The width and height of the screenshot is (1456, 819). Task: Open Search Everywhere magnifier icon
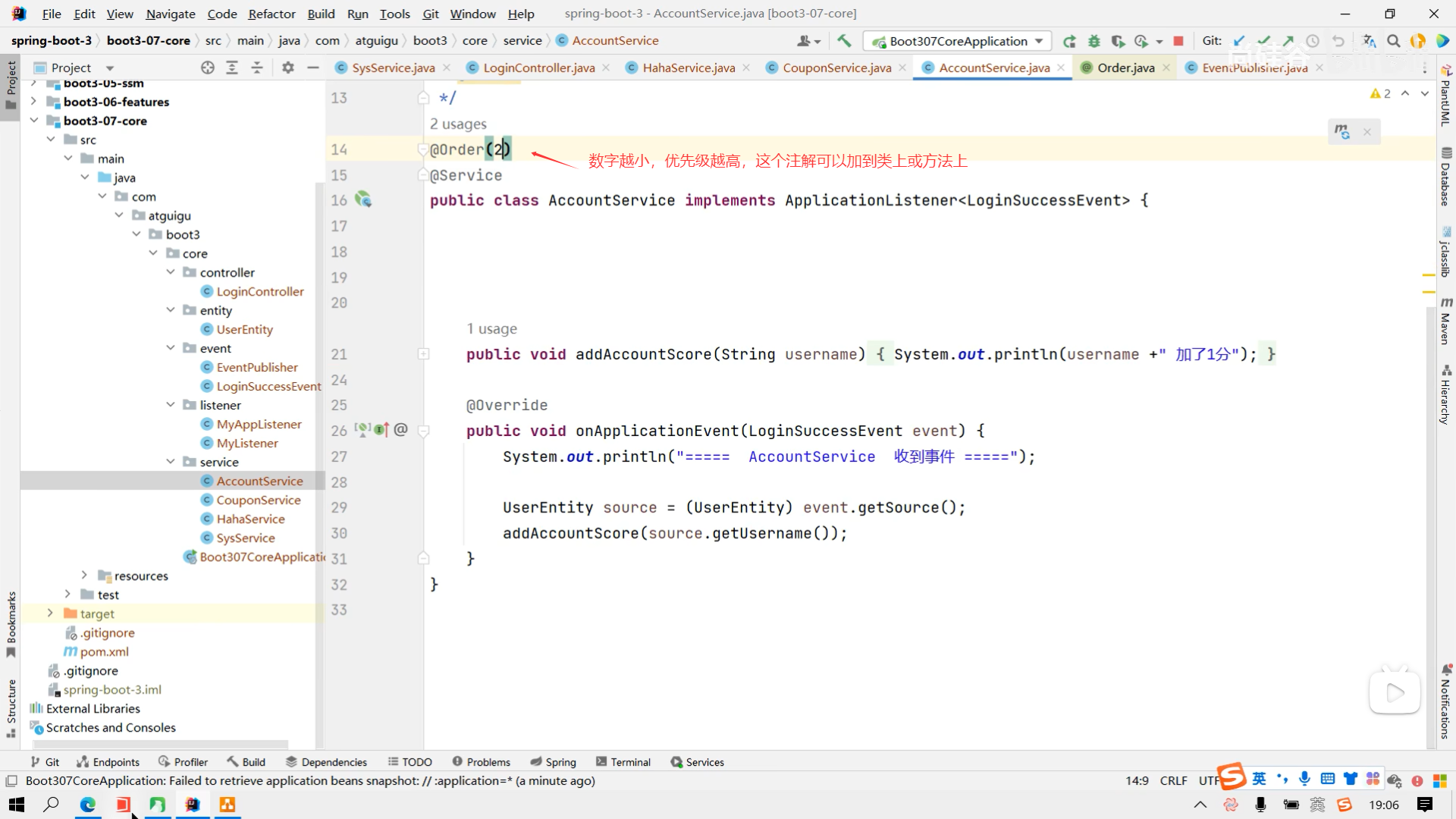1393,41
